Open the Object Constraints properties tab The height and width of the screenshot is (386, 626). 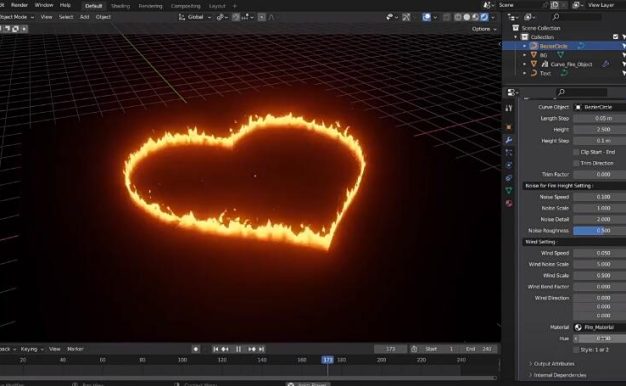click(509, 178)
